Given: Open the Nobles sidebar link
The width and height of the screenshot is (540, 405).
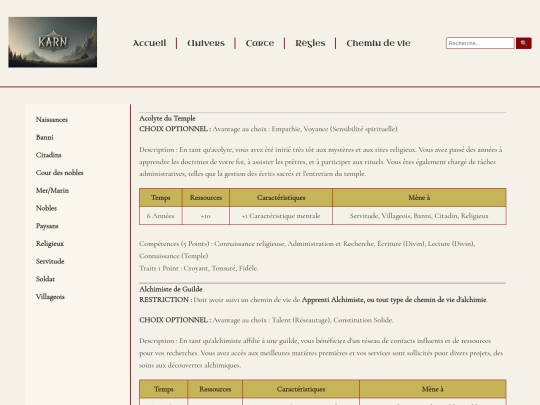Looking at the screenshot, I should 46,208.
